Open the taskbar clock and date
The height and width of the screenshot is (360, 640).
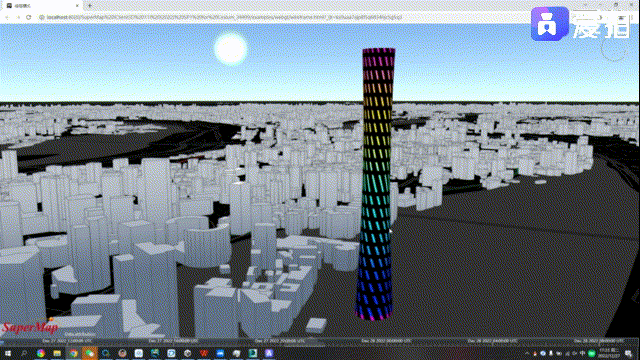pyautogui.click(x=609, y=353)
